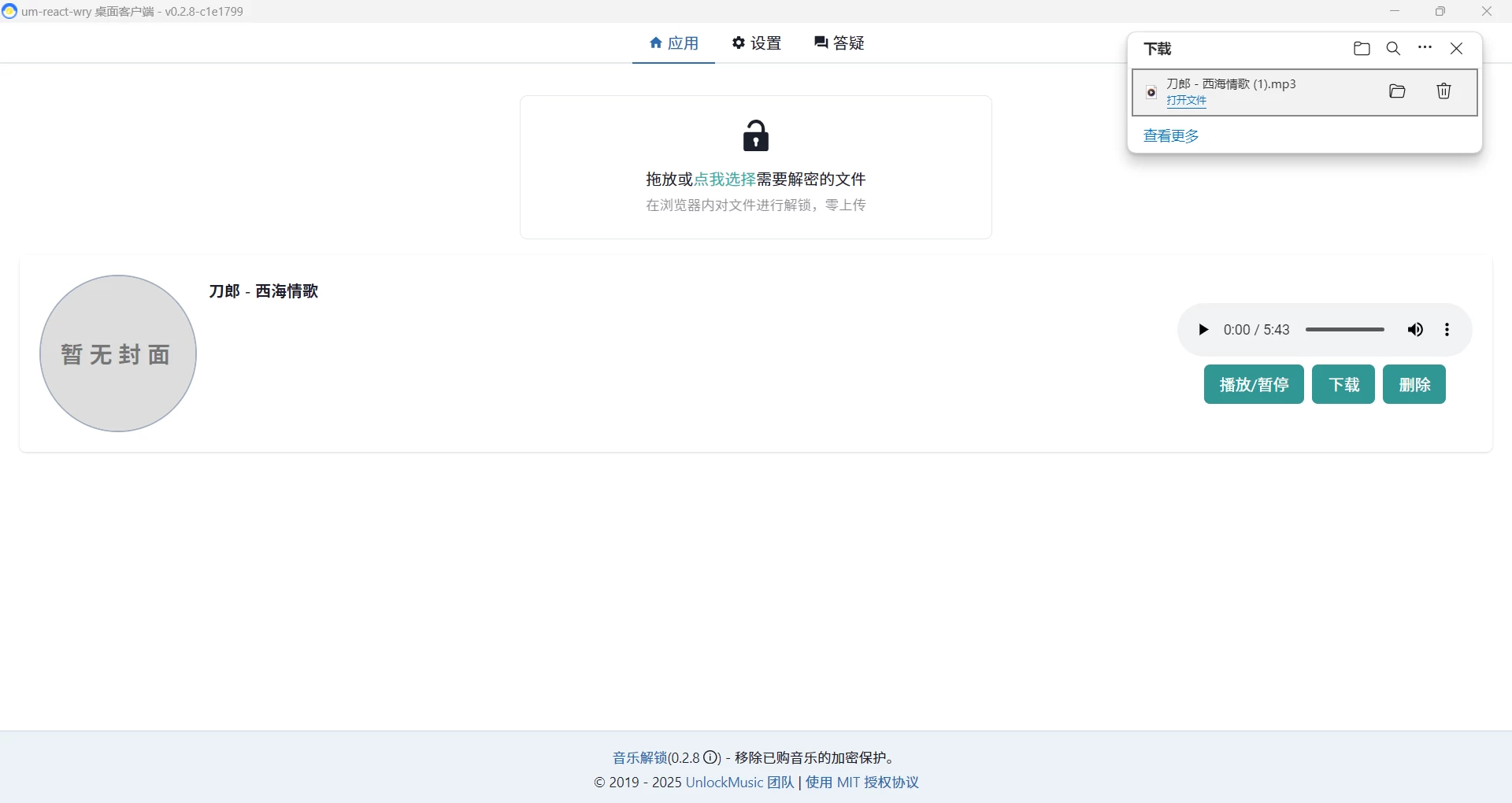Open the audio player three-dot menu
This screenshot has width=1512, height=803.
(1447, 330)
